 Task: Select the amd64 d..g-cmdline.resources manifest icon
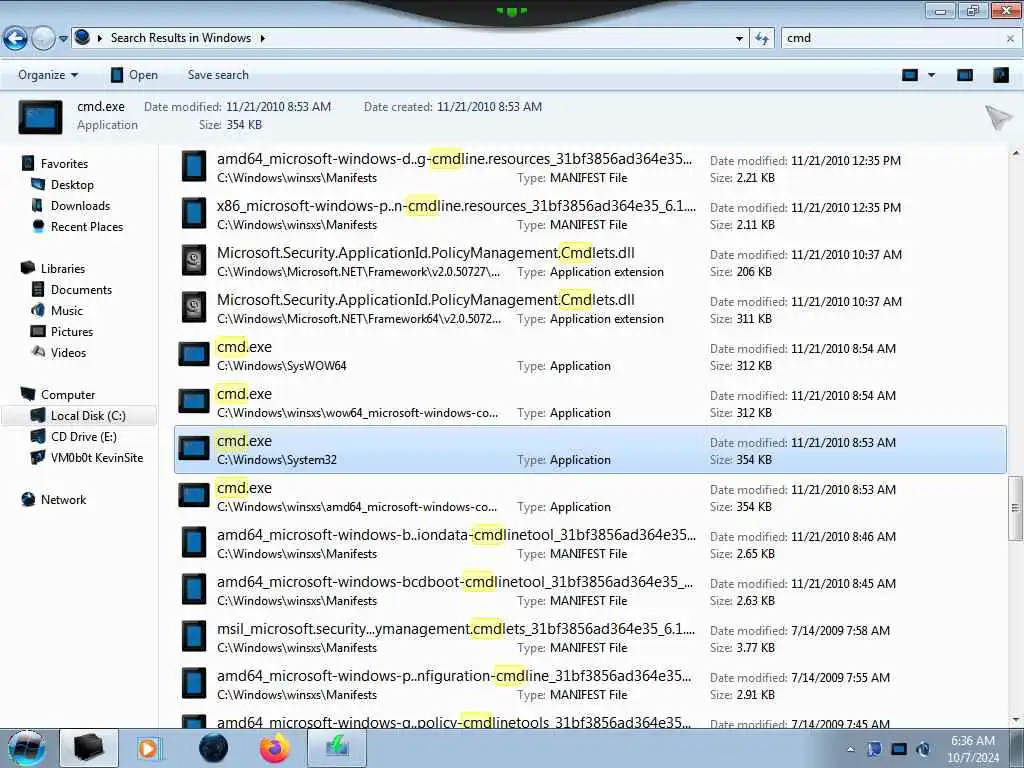coord(194,167)
